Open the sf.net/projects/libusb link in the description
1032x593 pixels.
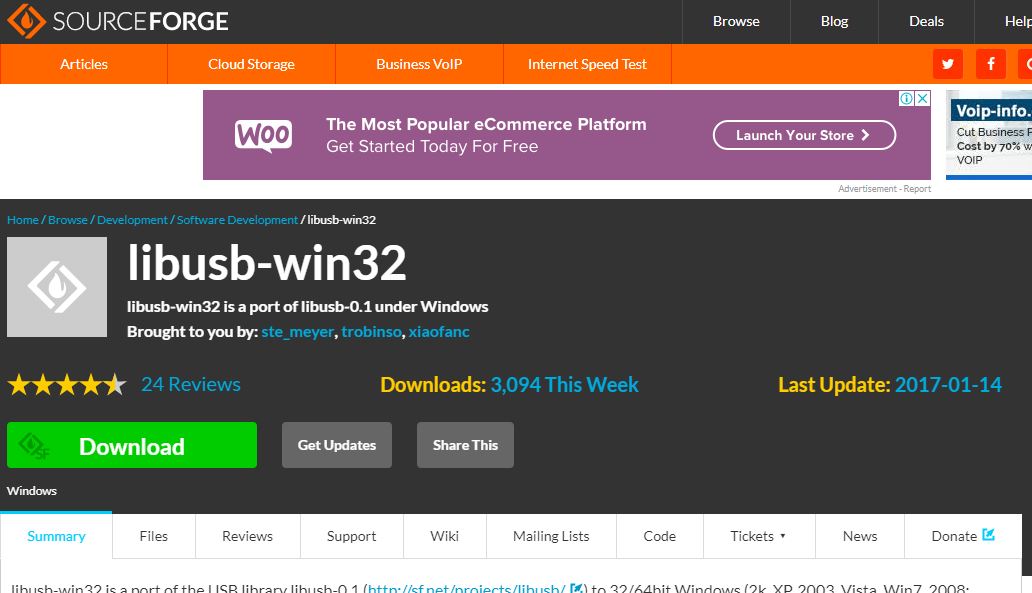[467, 588]
